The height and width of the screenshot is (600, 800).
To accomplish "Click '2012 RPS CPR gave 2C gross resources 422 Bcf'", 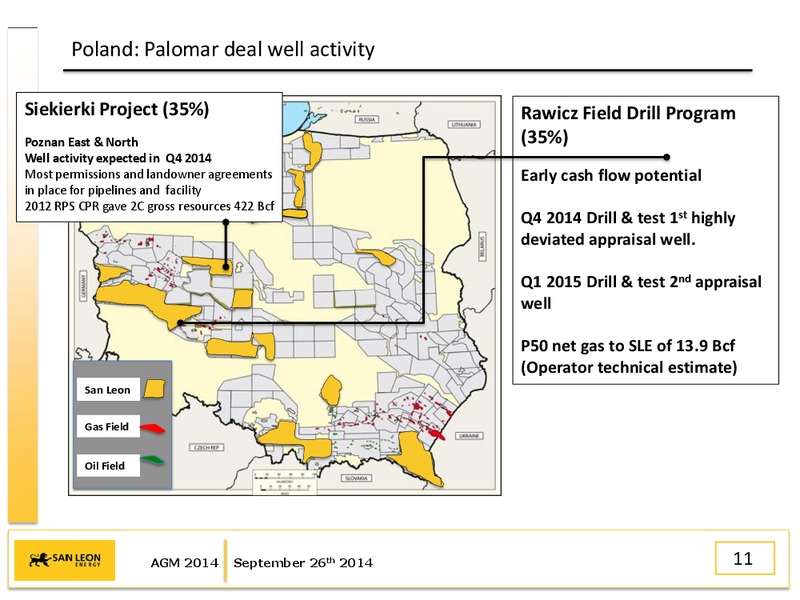I will 149,206.
